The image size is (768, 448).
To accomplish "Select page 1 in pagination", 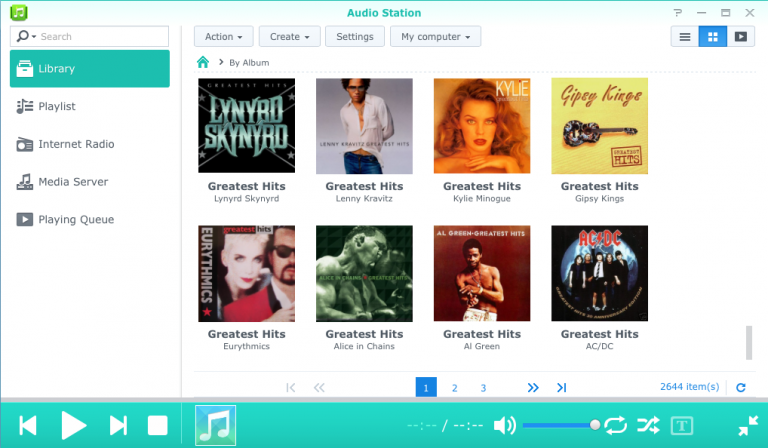I will tap(426, 387).
